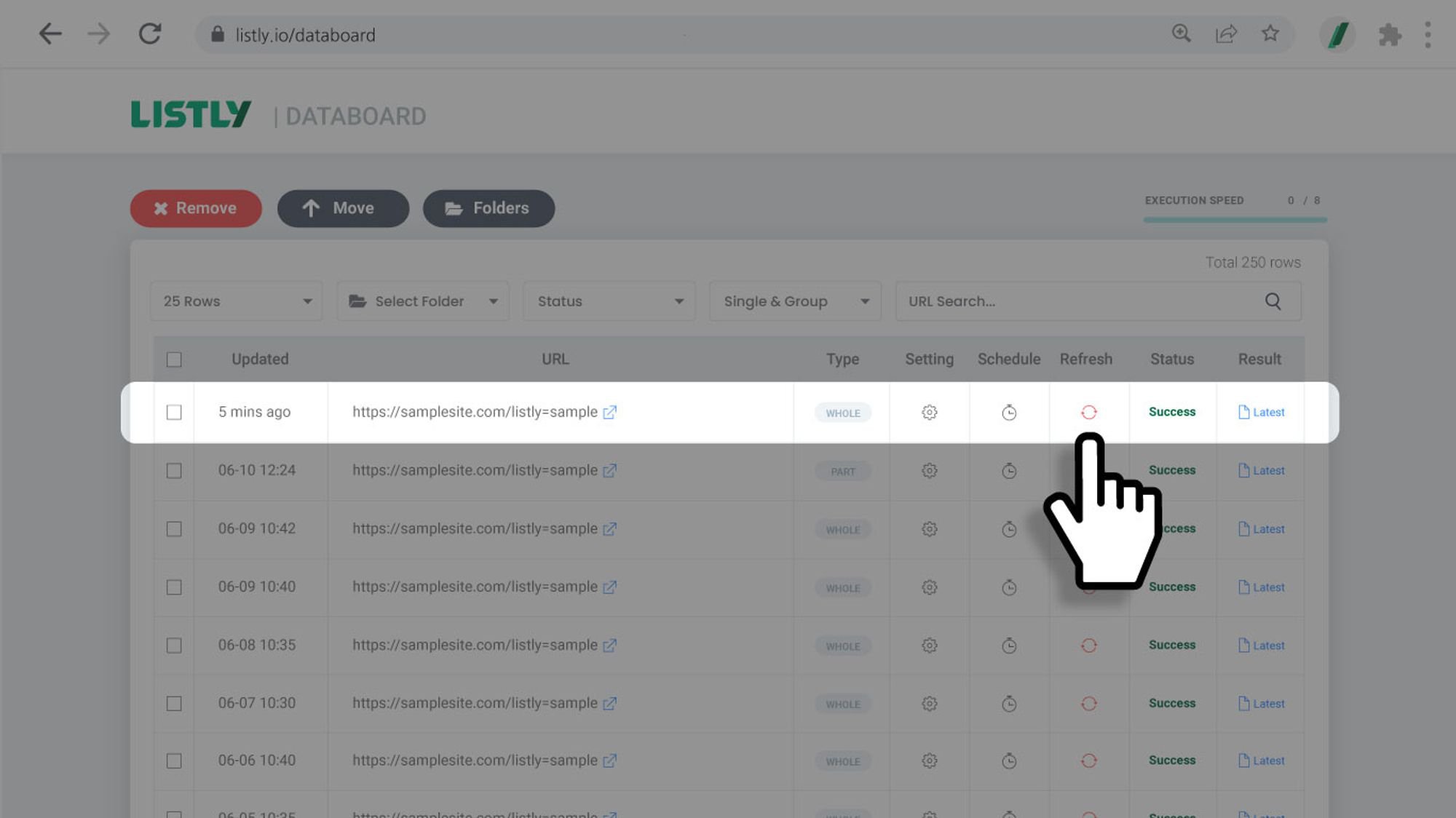Tick the select-all checkbox in table header

click(x=174, y=360)
